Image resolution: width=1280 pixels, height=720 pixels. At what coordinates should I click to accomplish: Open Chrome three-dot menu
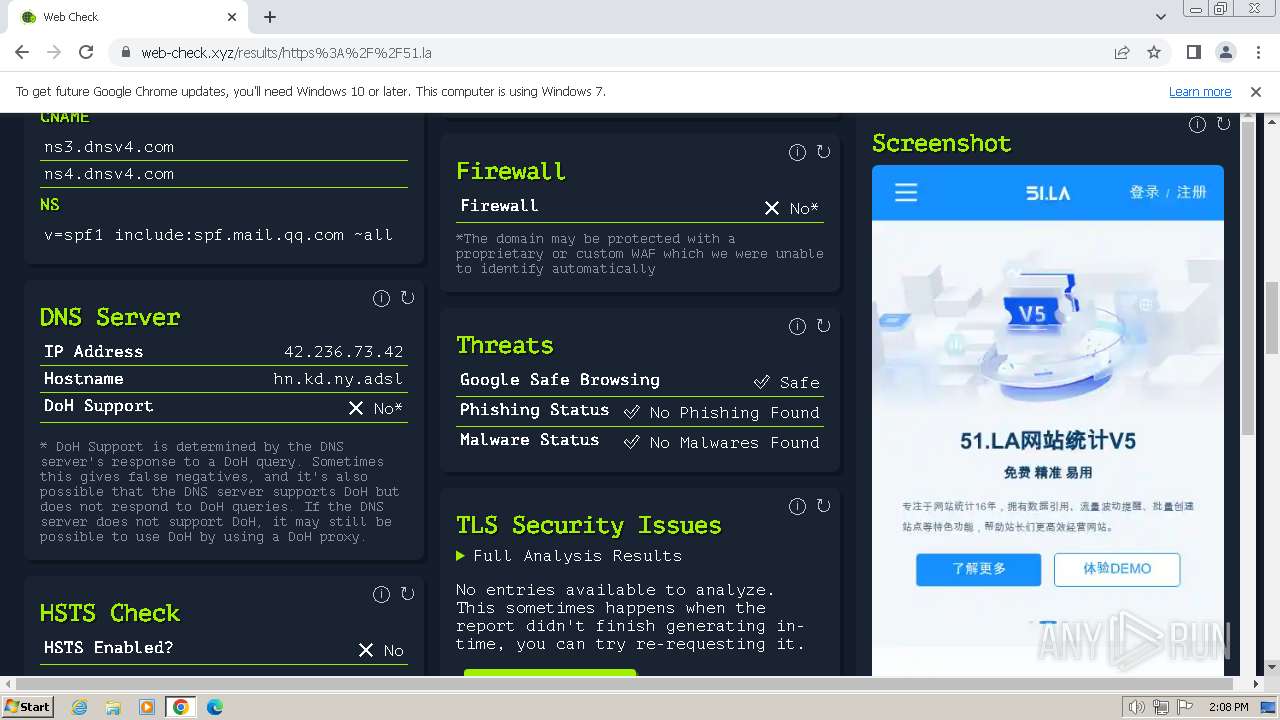point(1258,52)
